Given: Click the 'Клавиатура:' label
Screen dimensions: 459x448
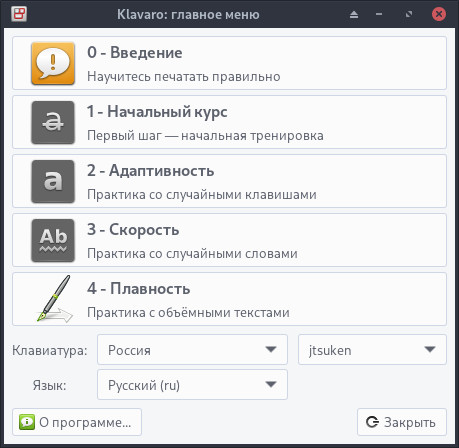Looking at the screenshot, I should click(50, 350).
